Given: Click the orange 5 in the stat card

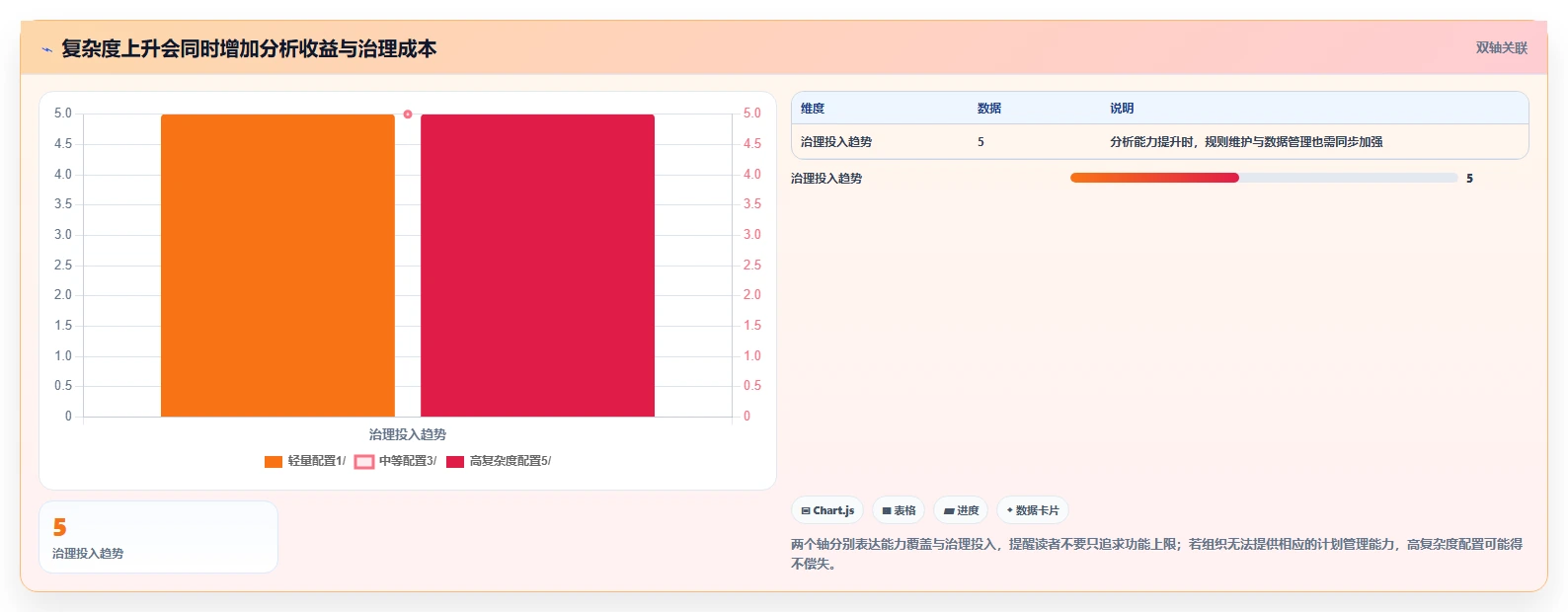Looking at the screenshot, I should pyautogui.click(x=59, y=528).
